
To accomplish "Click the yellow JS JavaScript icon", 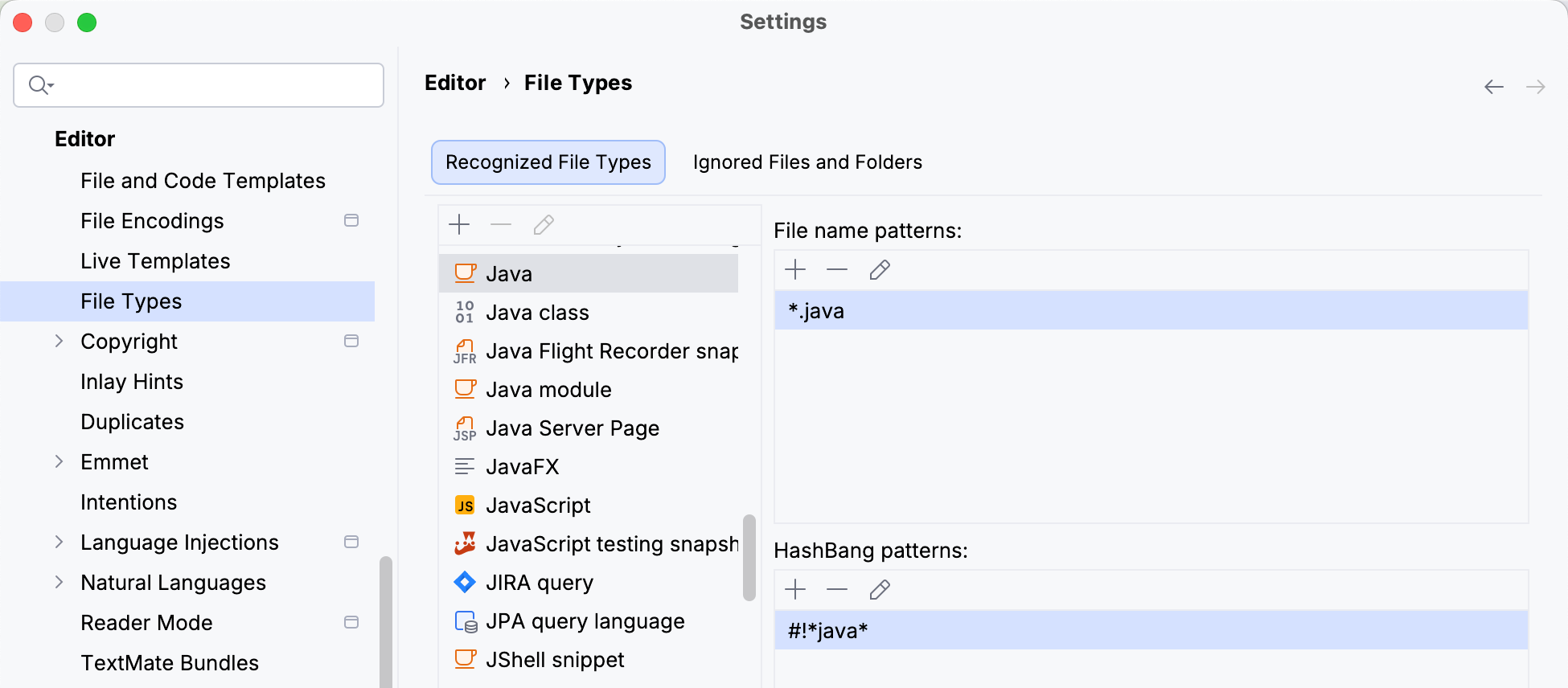I will [x=465, y=505].
